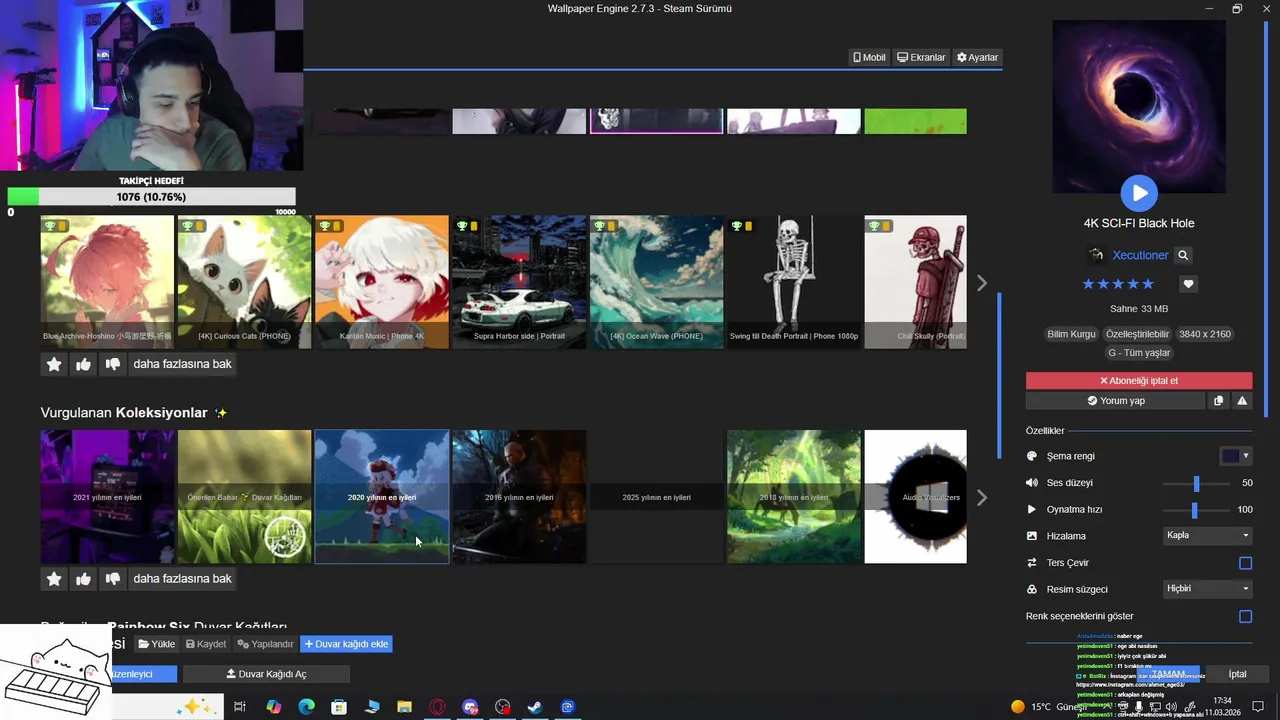1280x720 pixels.
Task: Open the 2020 yılının en iyileri collection
Action: click(x=382, y=497)
